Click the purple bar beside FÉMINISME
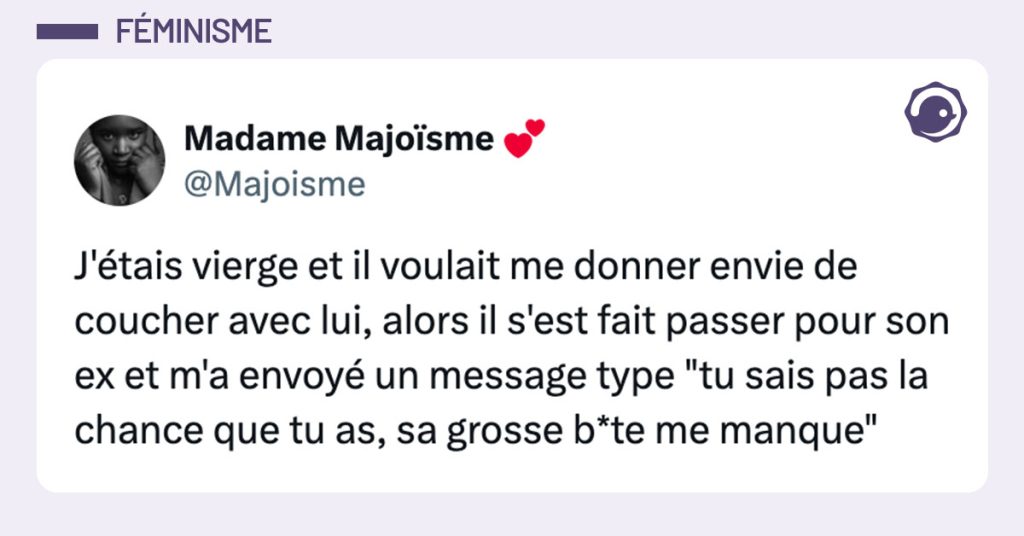Viewport: 1024px width, 536px height. click(67, 32)
